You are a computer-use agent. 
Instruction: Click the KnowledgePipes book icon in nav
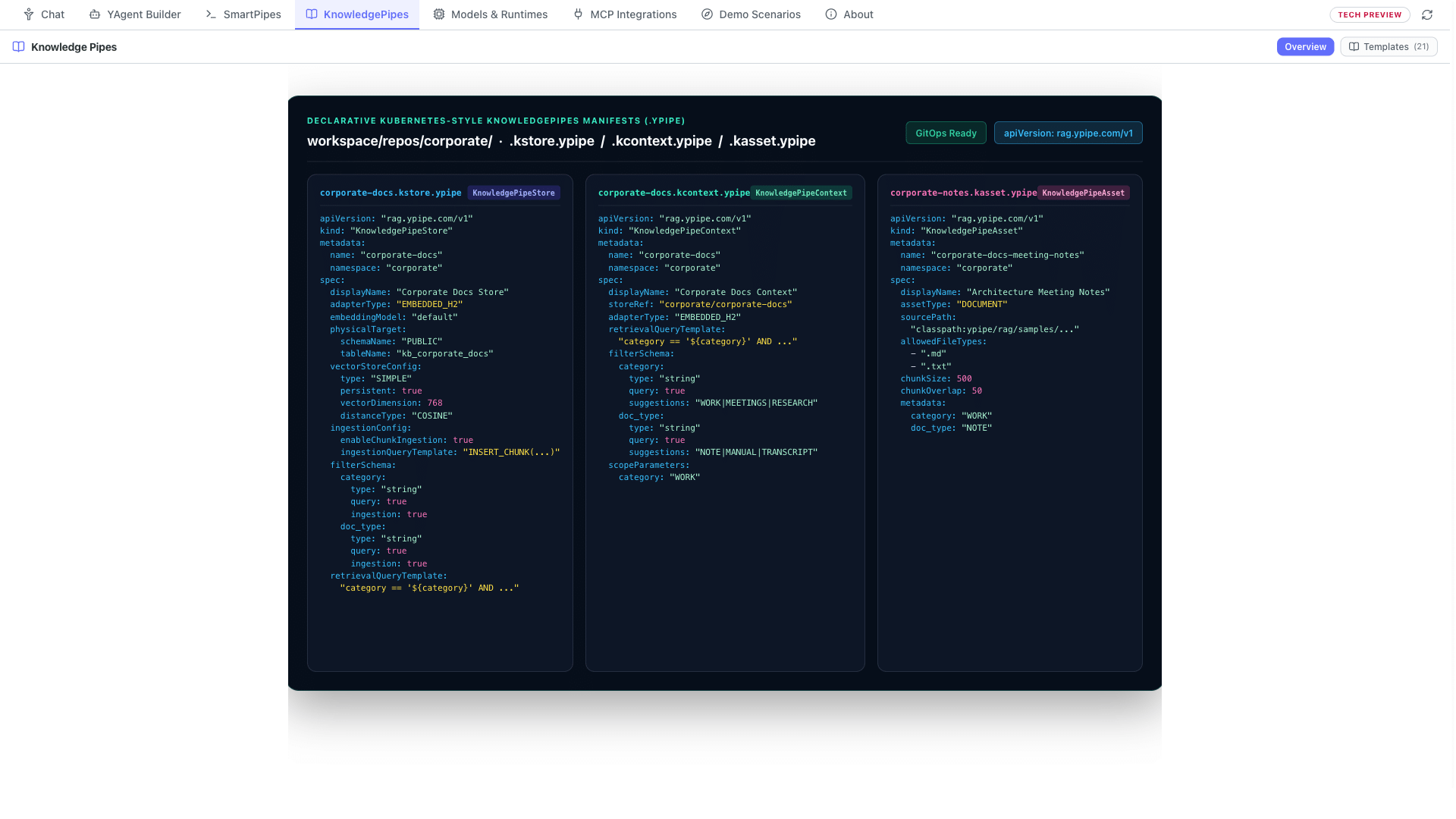pyautogui.click(x=312, y=14)
